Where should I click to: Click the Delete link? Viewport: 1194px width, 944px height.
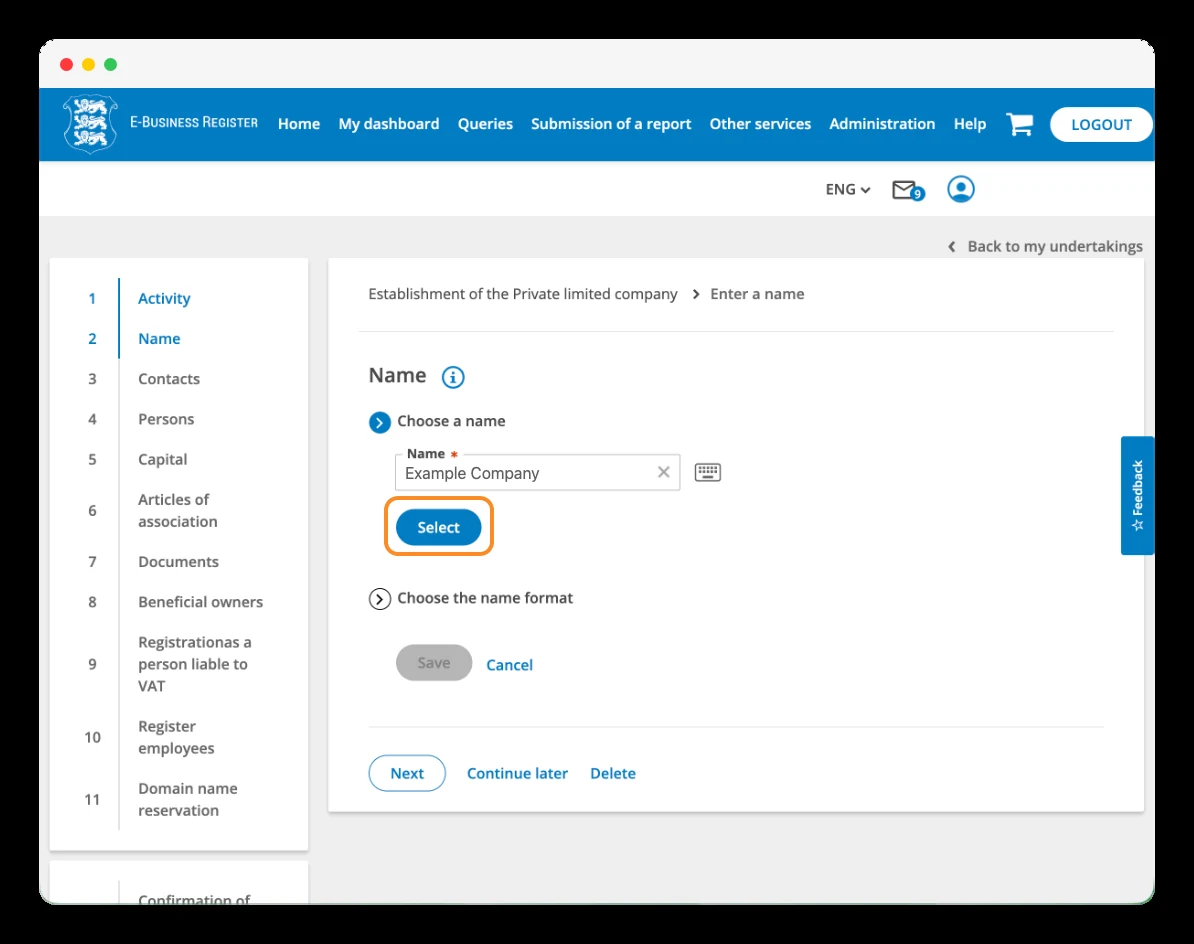click(613, 773)
